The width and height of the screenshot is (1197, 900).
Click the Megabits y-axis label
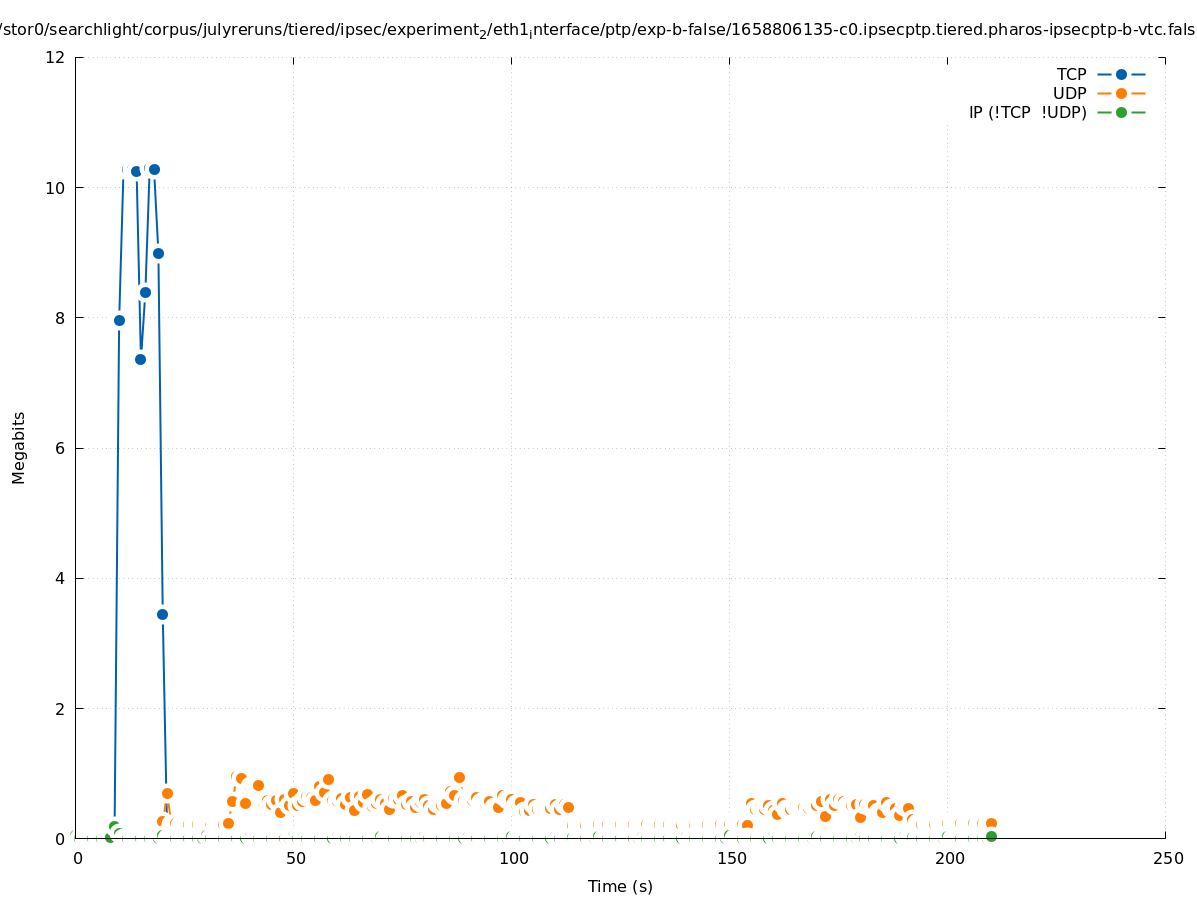(19, 447)
